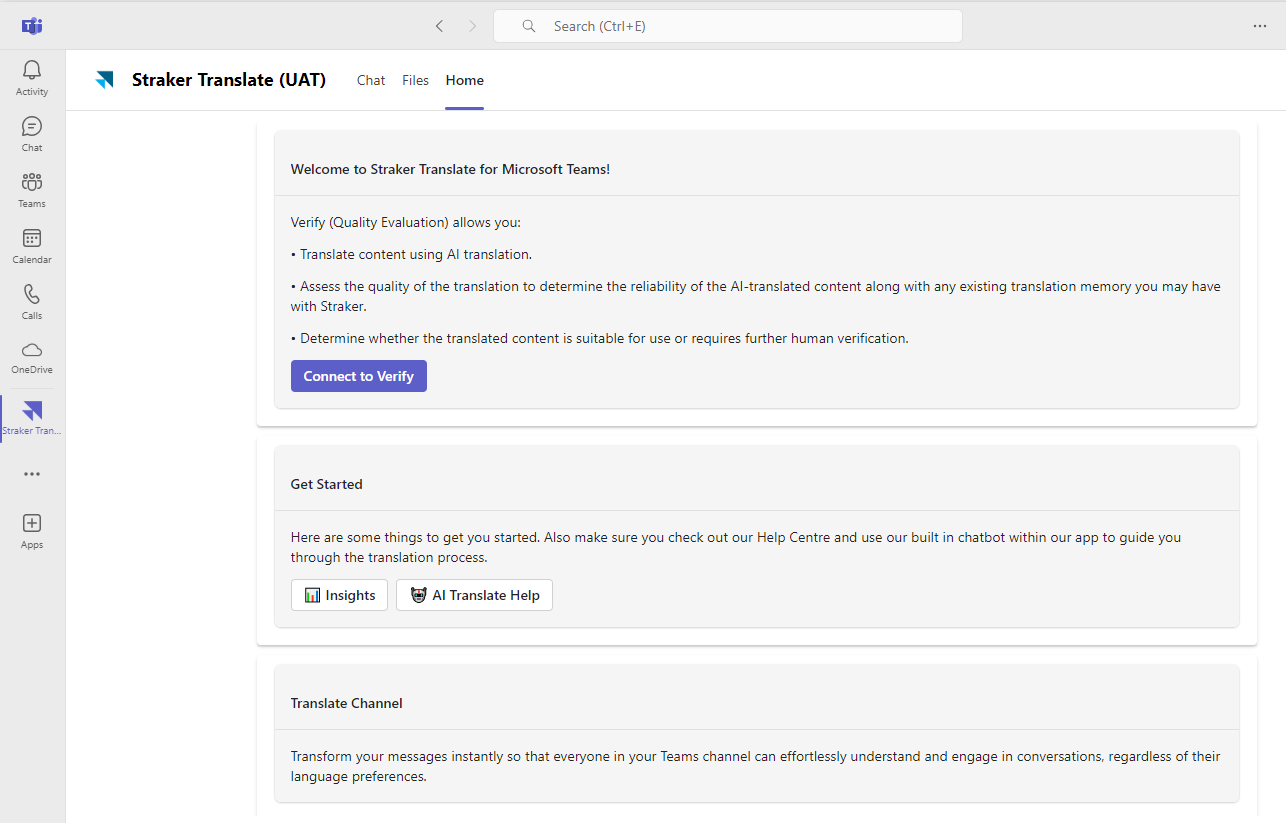
Task: Open Calls phone icon
Action: (x=32, y=294)
